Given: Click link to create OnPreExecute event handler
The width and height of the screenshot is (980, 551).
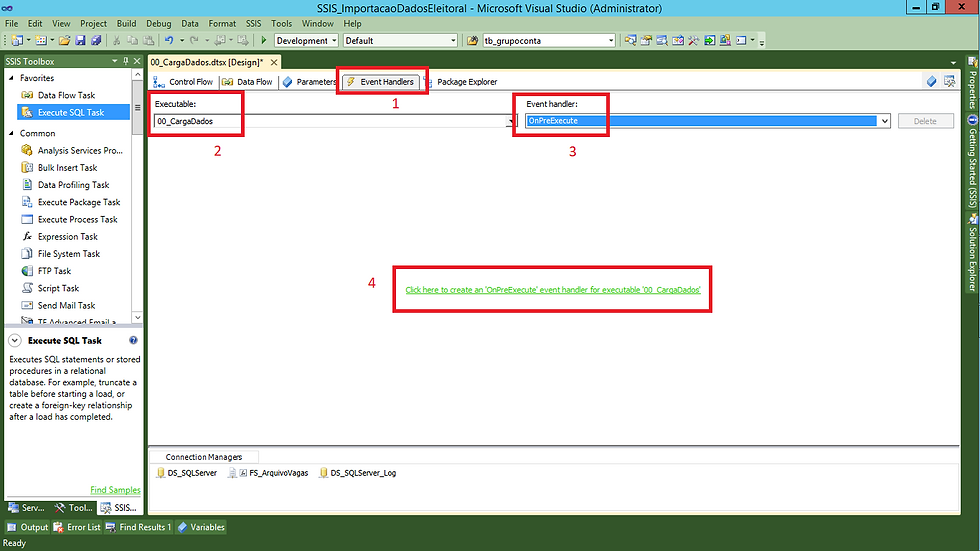Looking at the screenshot, I should tap(552, 290).
